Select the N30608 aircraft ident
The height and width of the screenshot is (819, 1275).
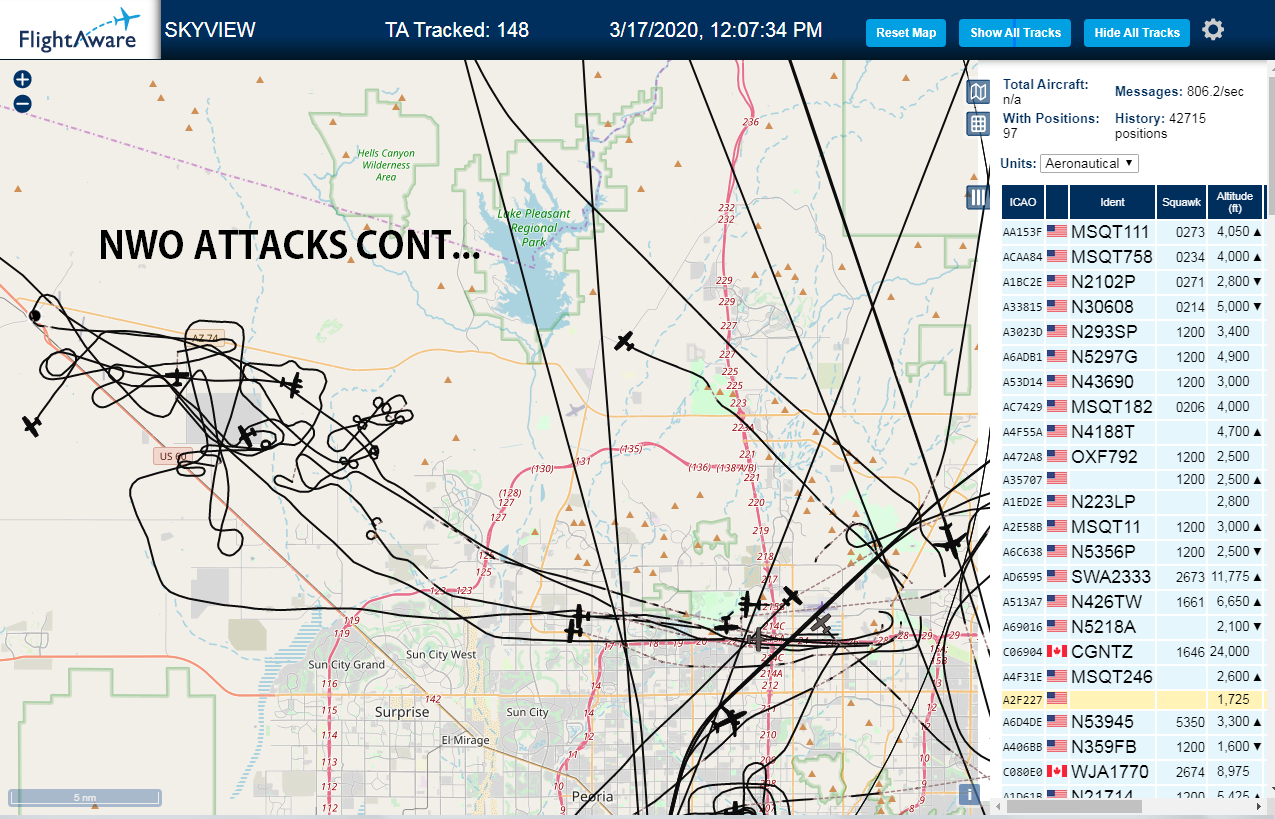tap(1102, 307)
